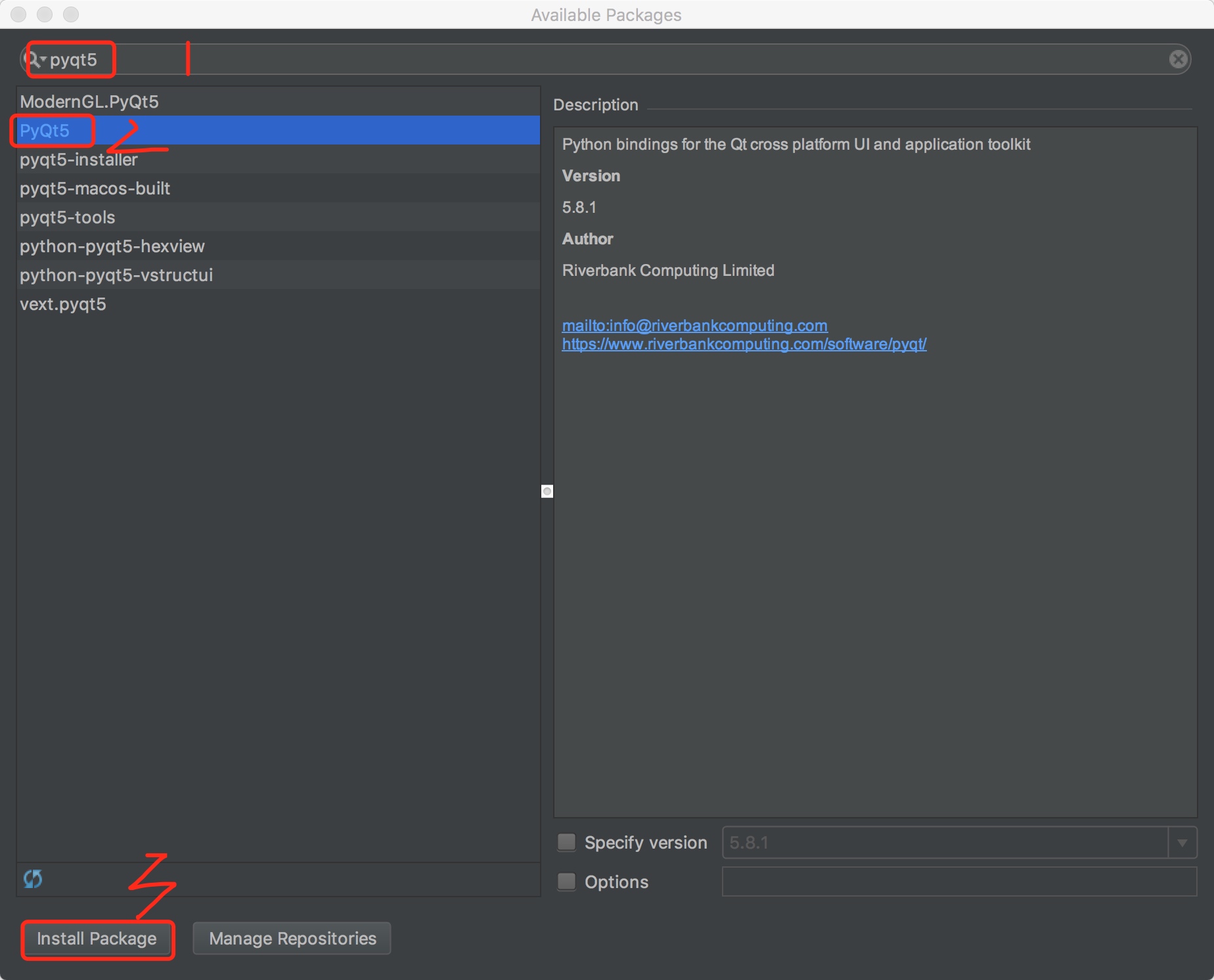Image resolution: width=1214 pixels, height=980 pixels.
Task: Click the splitter handle between panels
Action: coord(547,491)
